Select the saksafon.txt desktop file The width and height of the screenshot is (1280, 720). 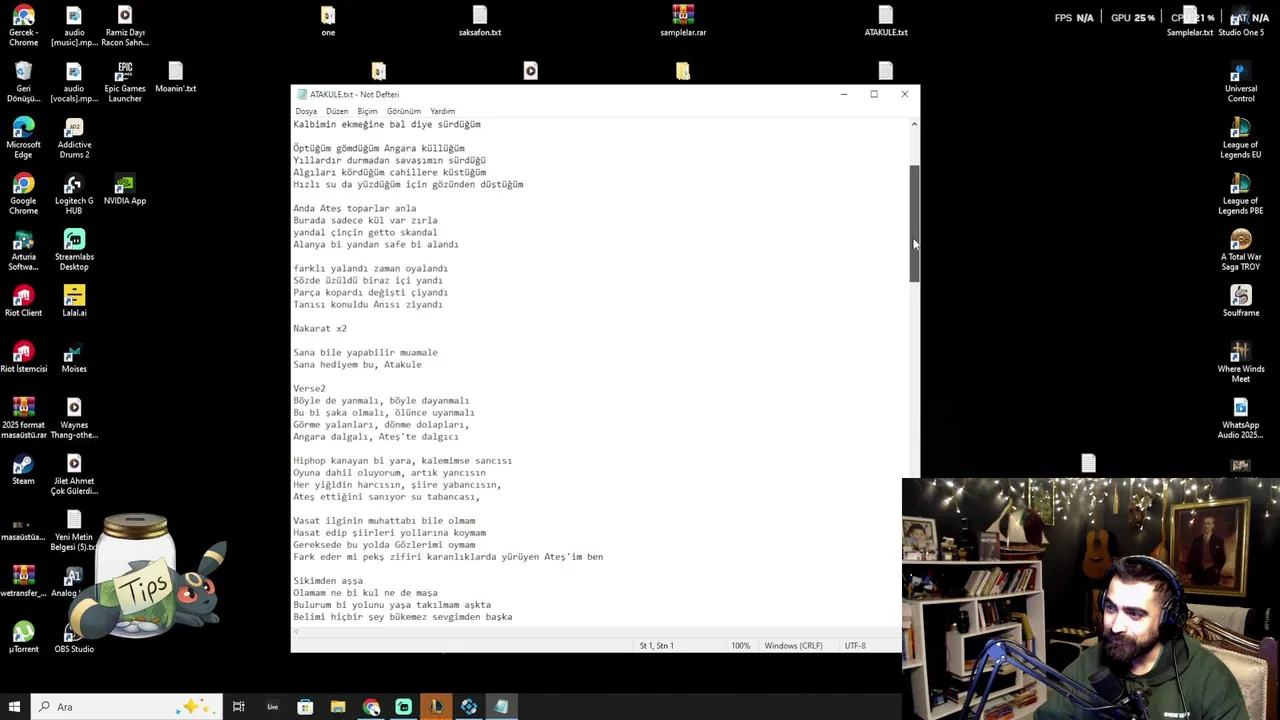(480, 21)
